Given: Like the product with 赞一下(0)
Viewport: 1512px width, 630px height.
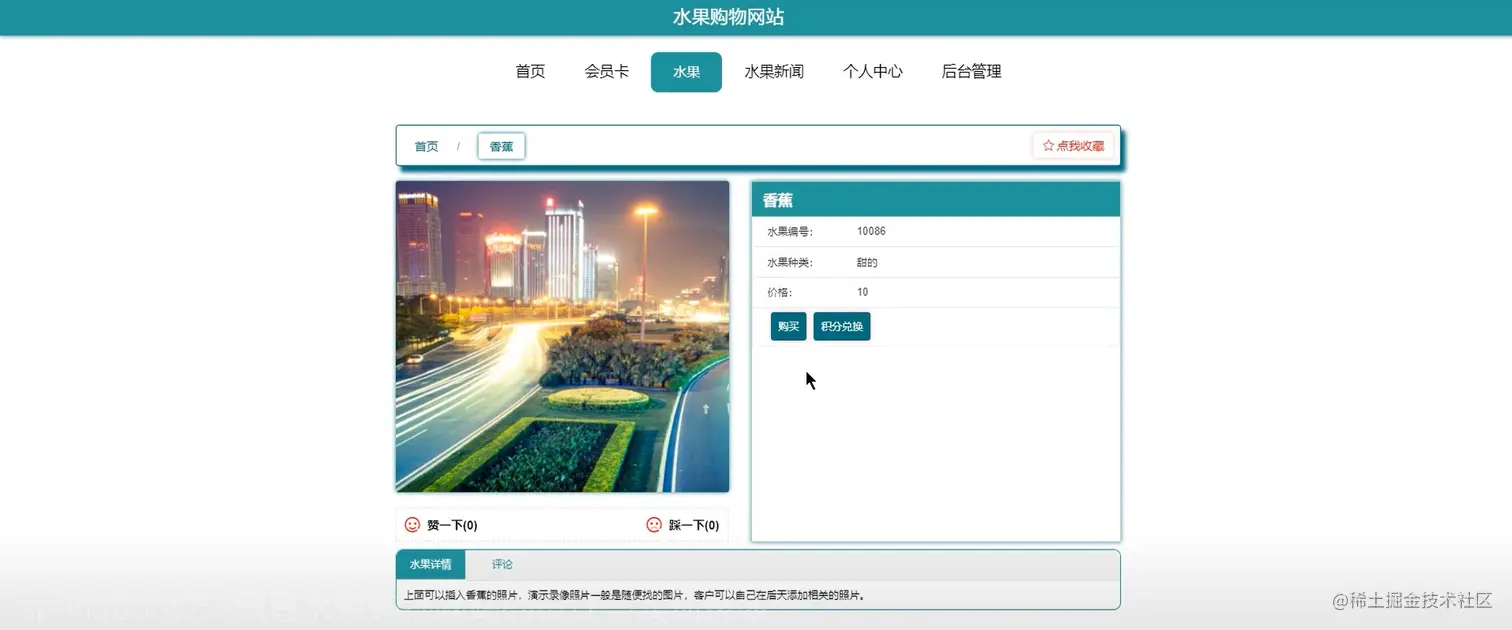Looking at the screenshot, I should coord(441,525).
